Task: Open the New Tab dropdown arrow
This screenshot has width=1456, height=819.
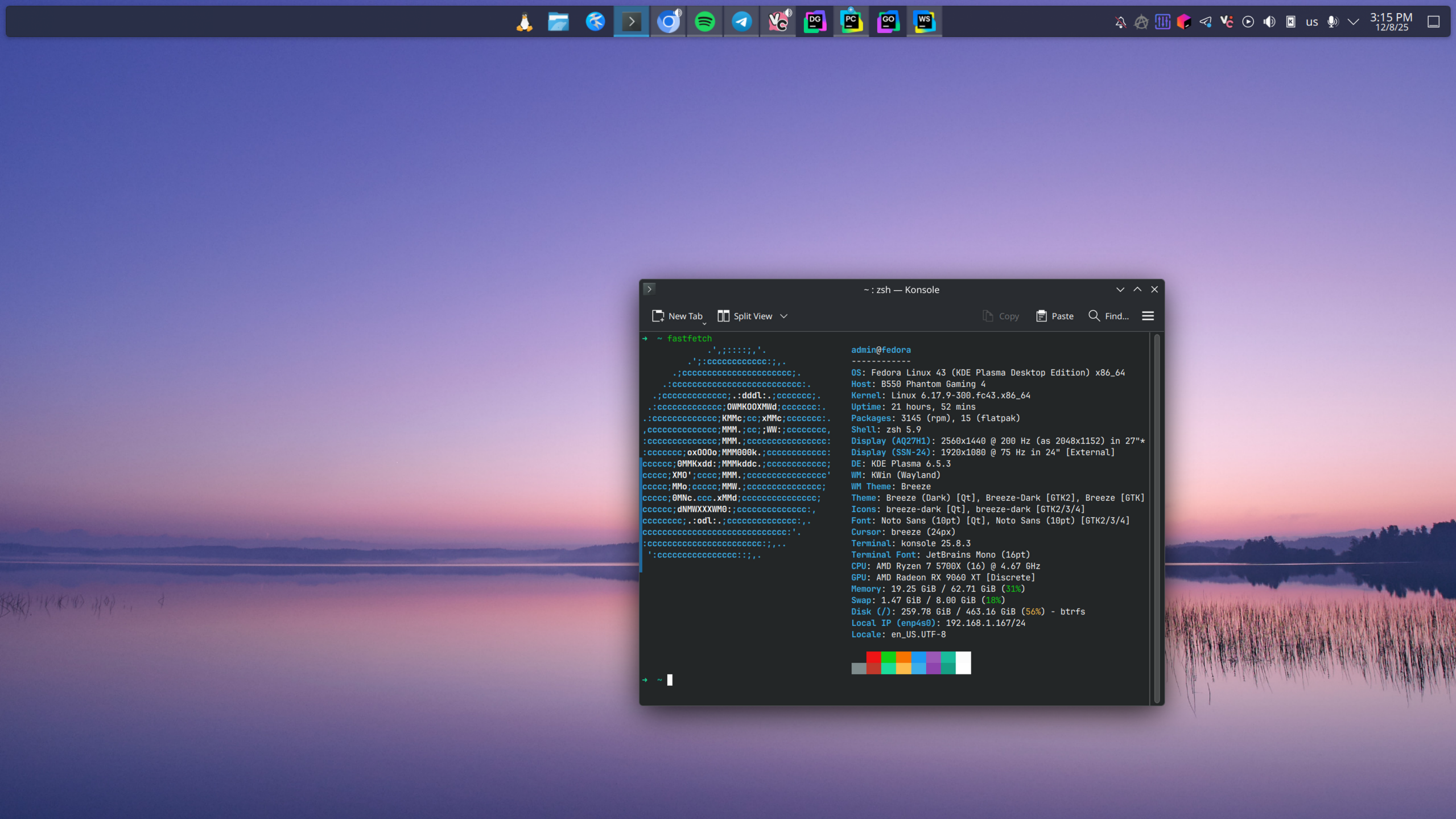Action: [704, 323]
